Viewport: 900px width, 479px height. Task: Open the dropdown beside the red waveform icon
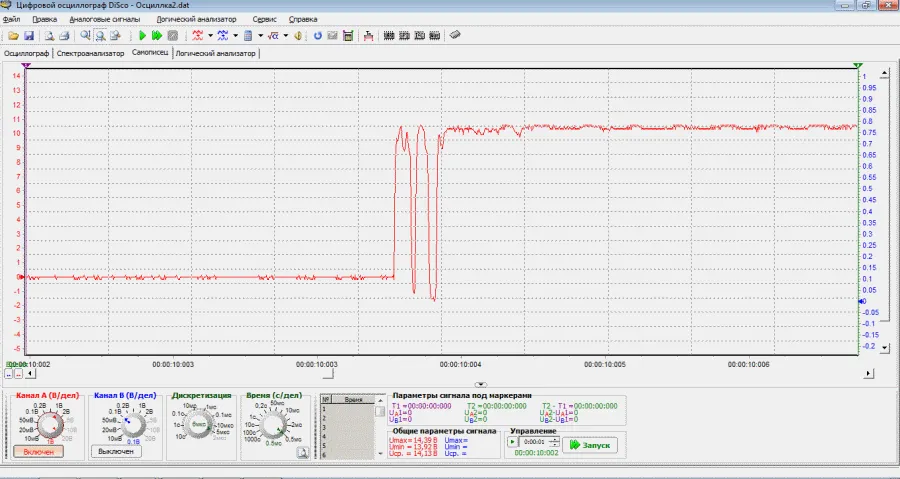210,36
